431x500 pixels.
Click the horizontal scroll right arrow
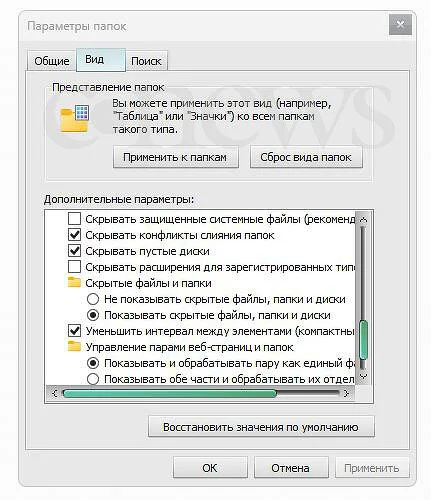(x=346, y=393)
